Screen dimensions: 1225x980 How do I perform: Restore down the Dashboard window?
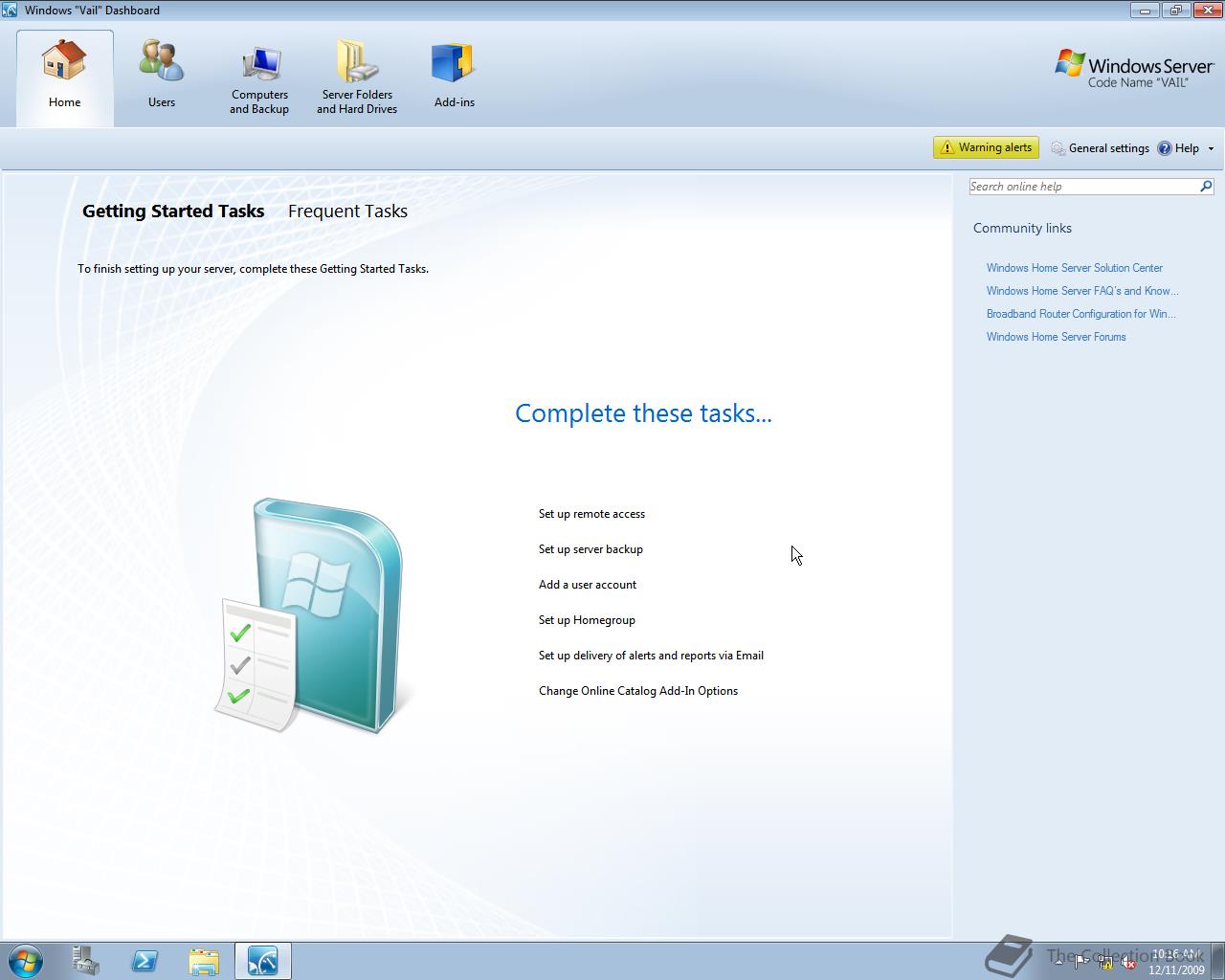[1174, 10]
